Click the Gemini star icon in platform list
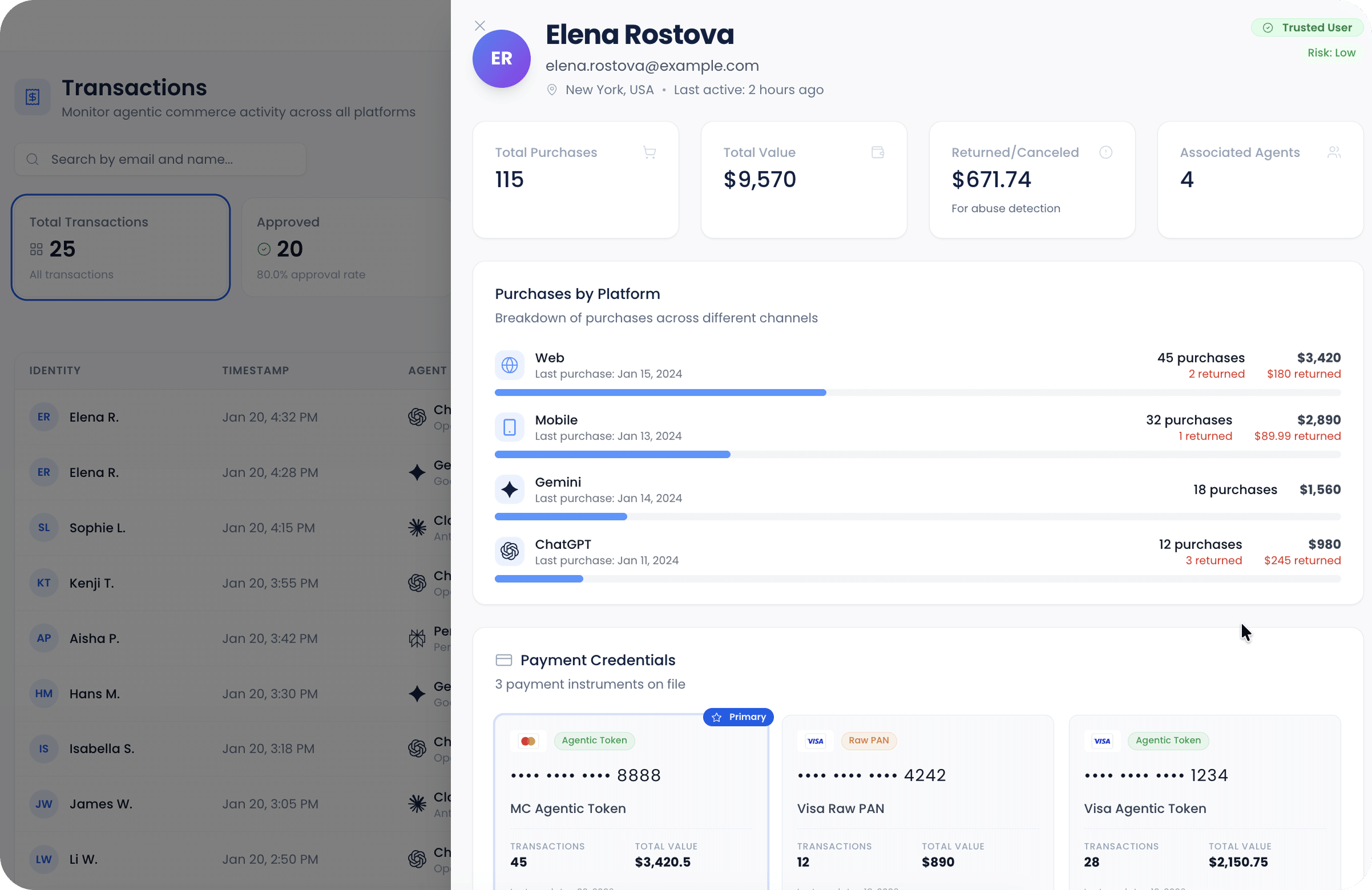 click(510, 489)
